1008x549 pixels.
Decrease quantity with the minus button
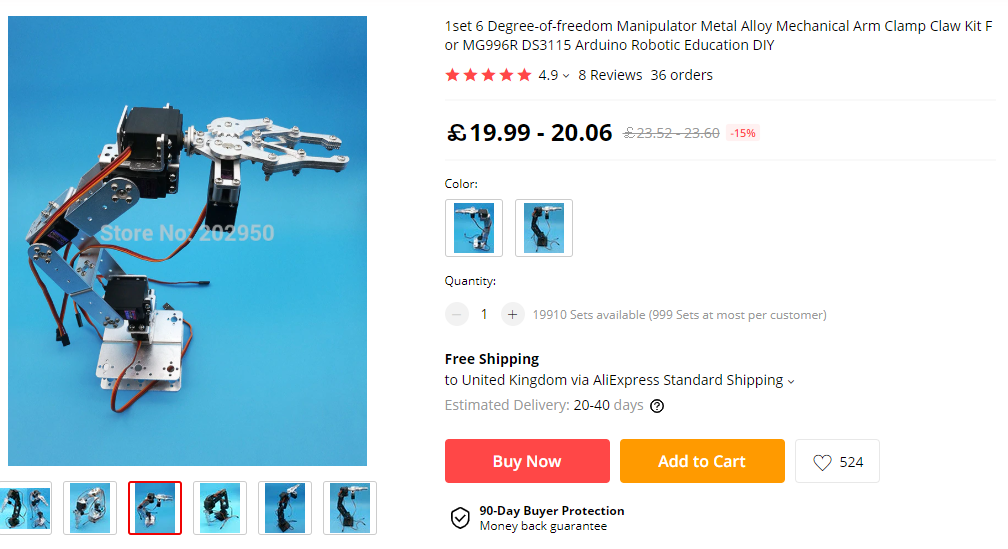point(456,314)
